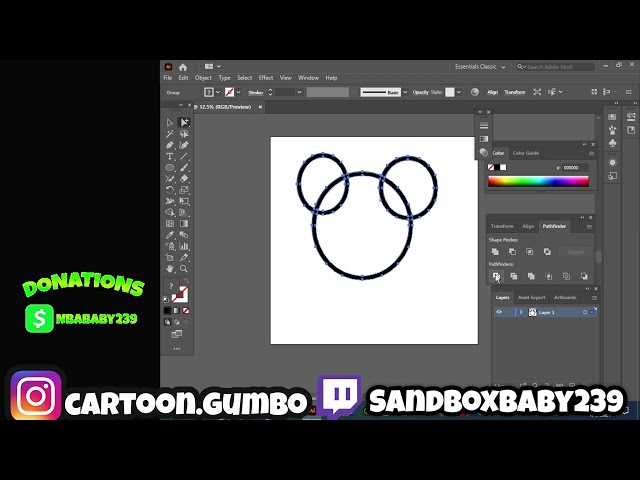Open the Pathfinder panel options menu
The image size is (640, 480).
click(x=589, y=227)
